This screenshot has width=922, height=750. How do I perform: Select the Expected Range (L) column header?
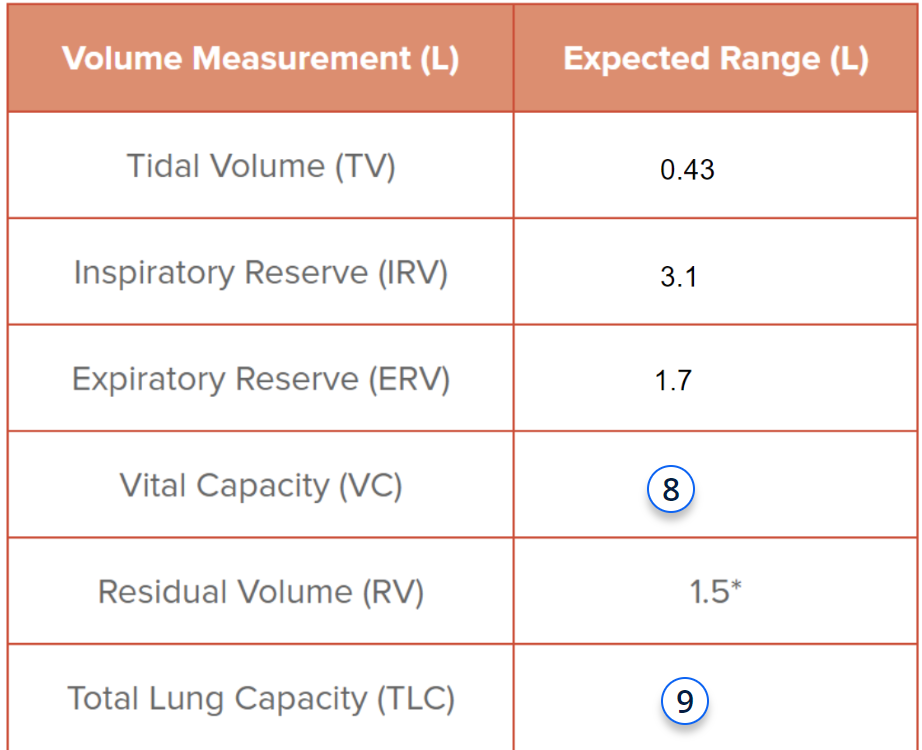click(x=716, y=58)
